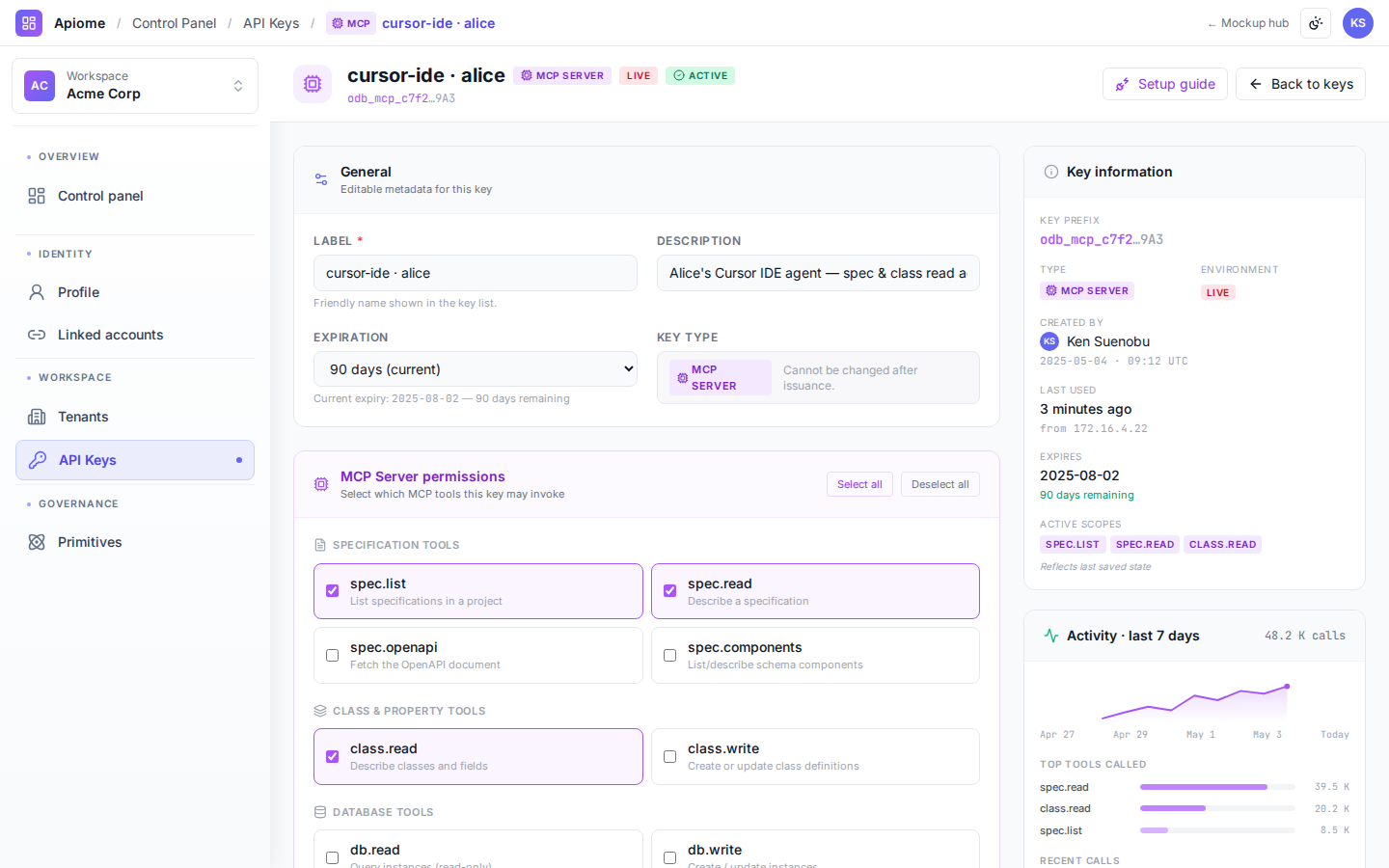Open Linked accounts in sidebar
Viewport: 1389px width, 868px height.
click(135, 335)
